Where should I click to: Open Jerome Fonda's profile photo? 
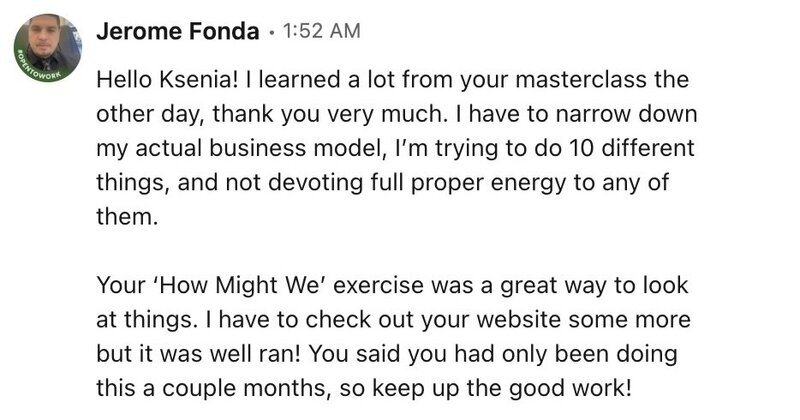click(x=48, y=48)
